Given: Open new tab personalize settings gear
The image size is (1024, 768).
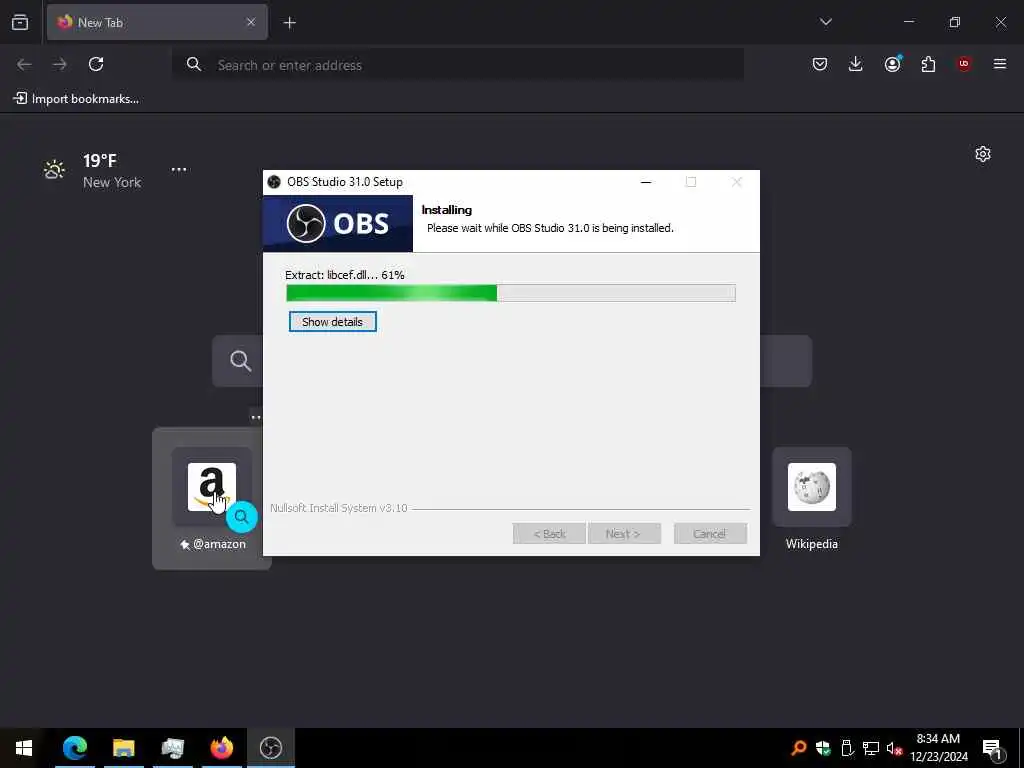Looking at the screenshot, I should point(983,154).
